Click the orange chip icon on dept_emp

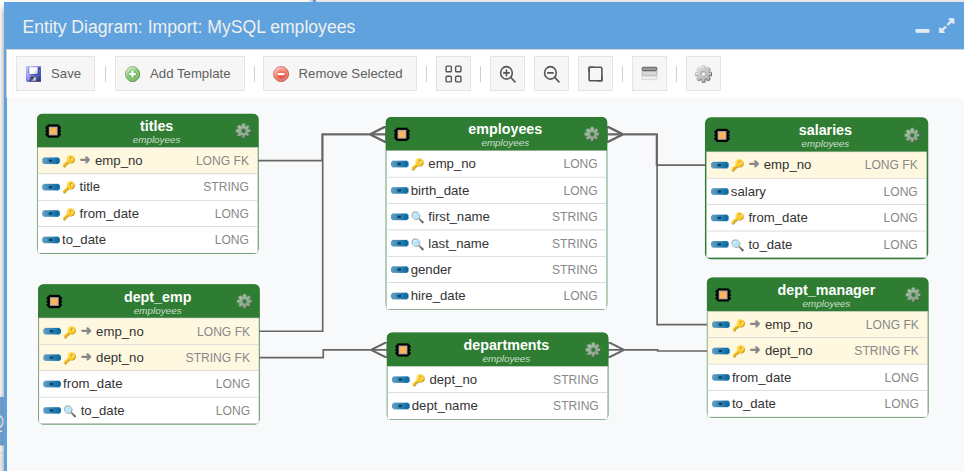point(54,301)
